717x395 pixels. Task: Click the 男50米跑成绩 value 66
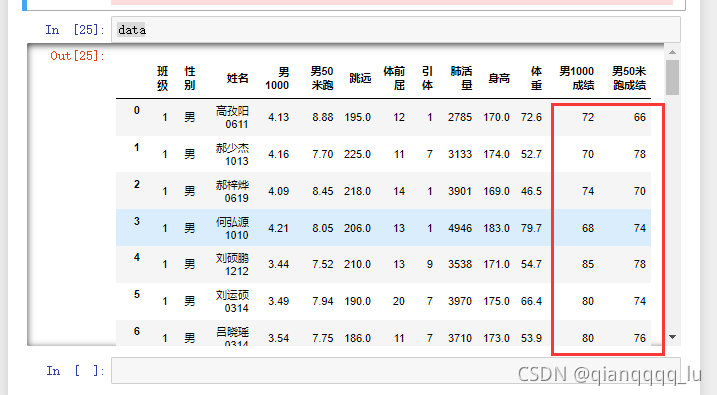coord(640,117)
